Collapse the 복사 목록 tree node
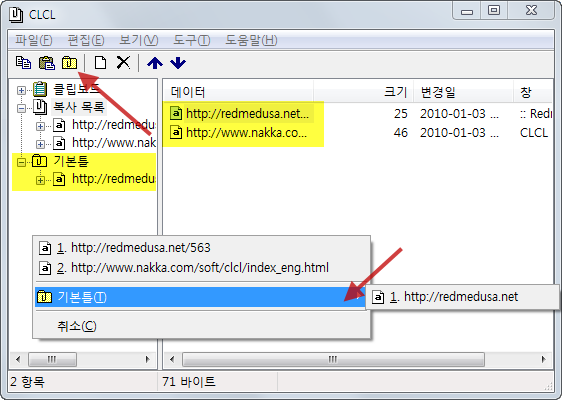The width and height of the screenshot is (562, 400). [x=21, y=108]
